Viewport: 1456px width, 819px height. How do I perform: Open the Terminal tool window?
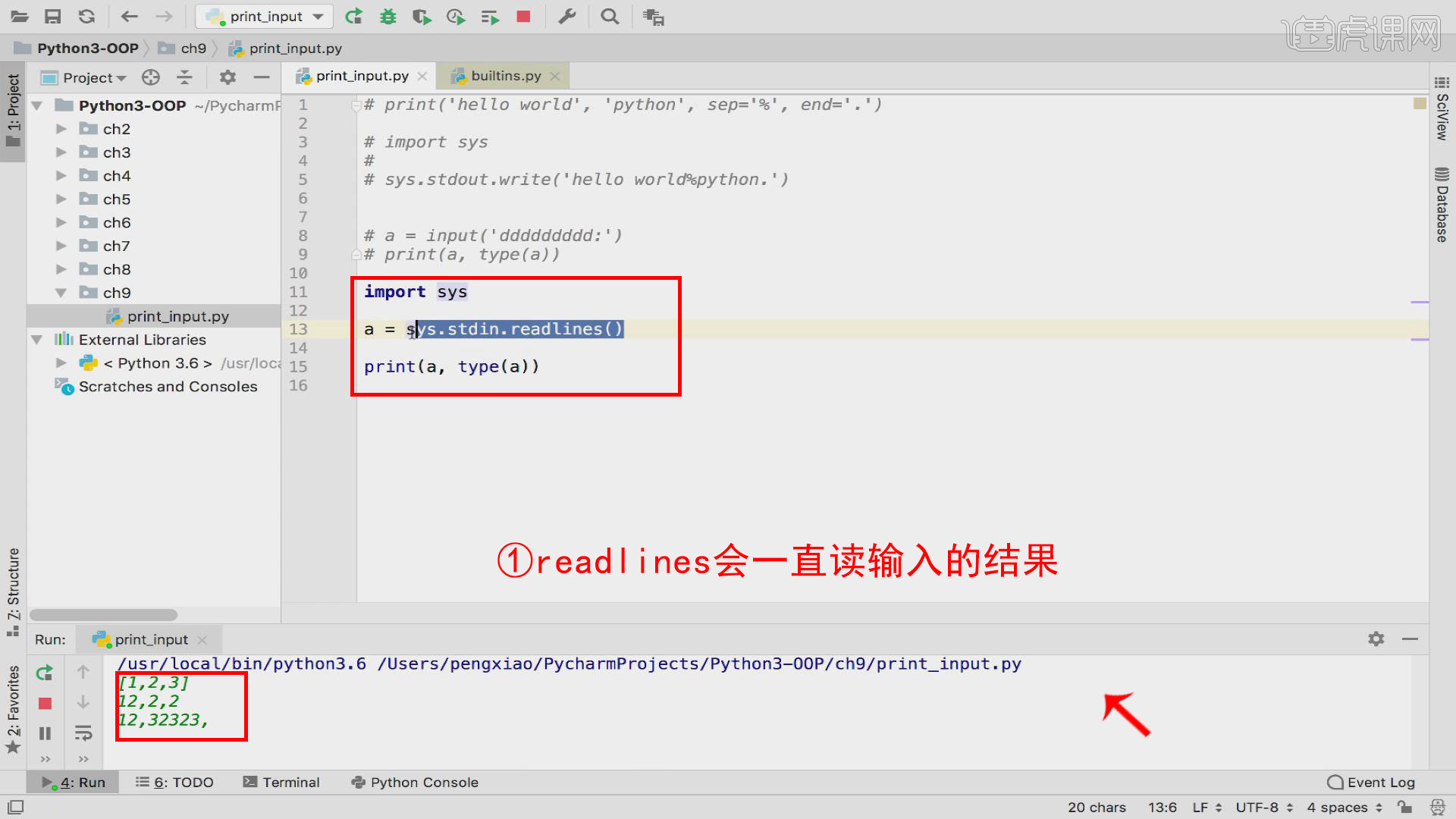pos(281,782)
